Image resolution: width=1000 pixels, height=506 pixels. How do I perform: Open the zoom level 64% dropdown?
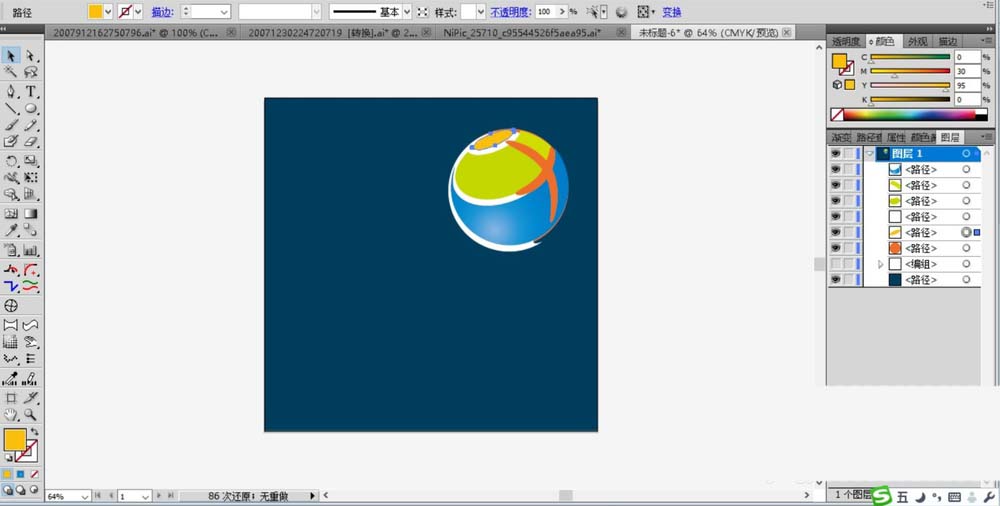click(85, 496)
